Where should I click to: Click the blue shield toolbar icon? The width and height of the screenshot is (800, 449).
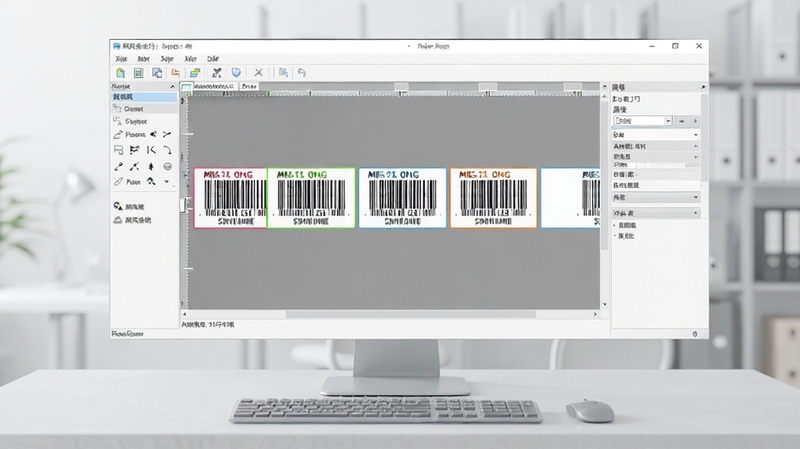pos(236,72)
